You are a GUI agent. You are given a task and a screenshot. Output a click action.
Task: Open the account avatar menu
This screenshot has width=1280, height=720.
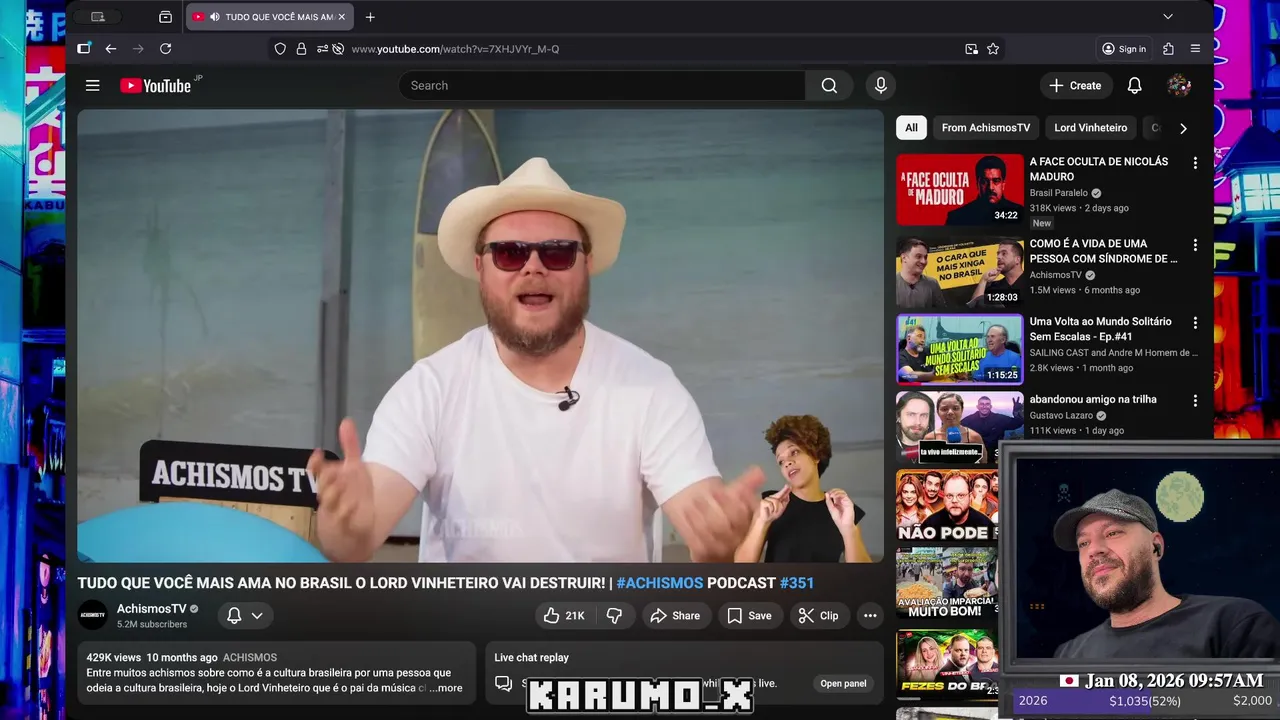pos(1179,86)
